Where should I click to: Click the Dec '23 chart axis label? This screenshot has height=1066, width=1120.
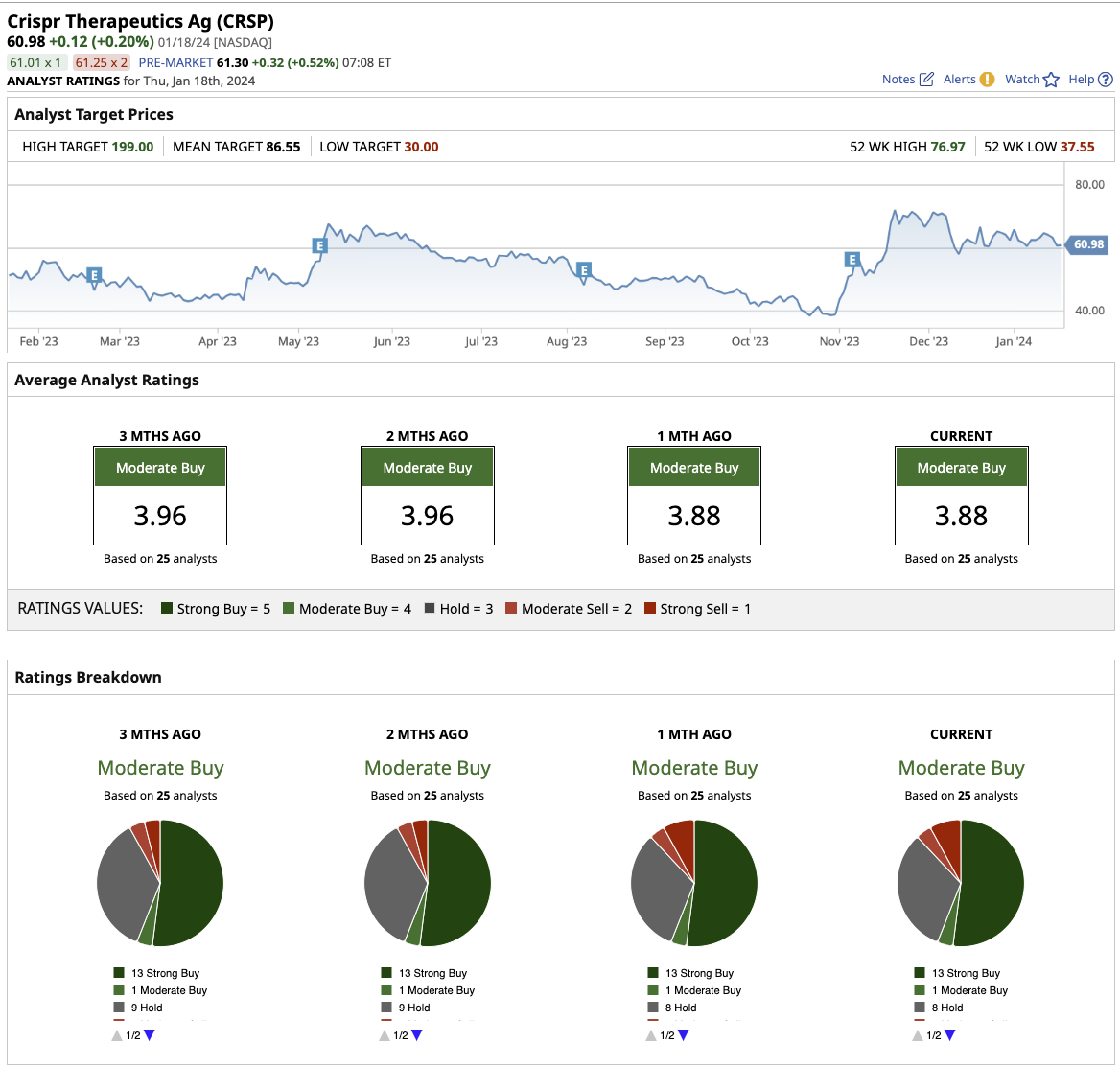click(x=928, y=341)
